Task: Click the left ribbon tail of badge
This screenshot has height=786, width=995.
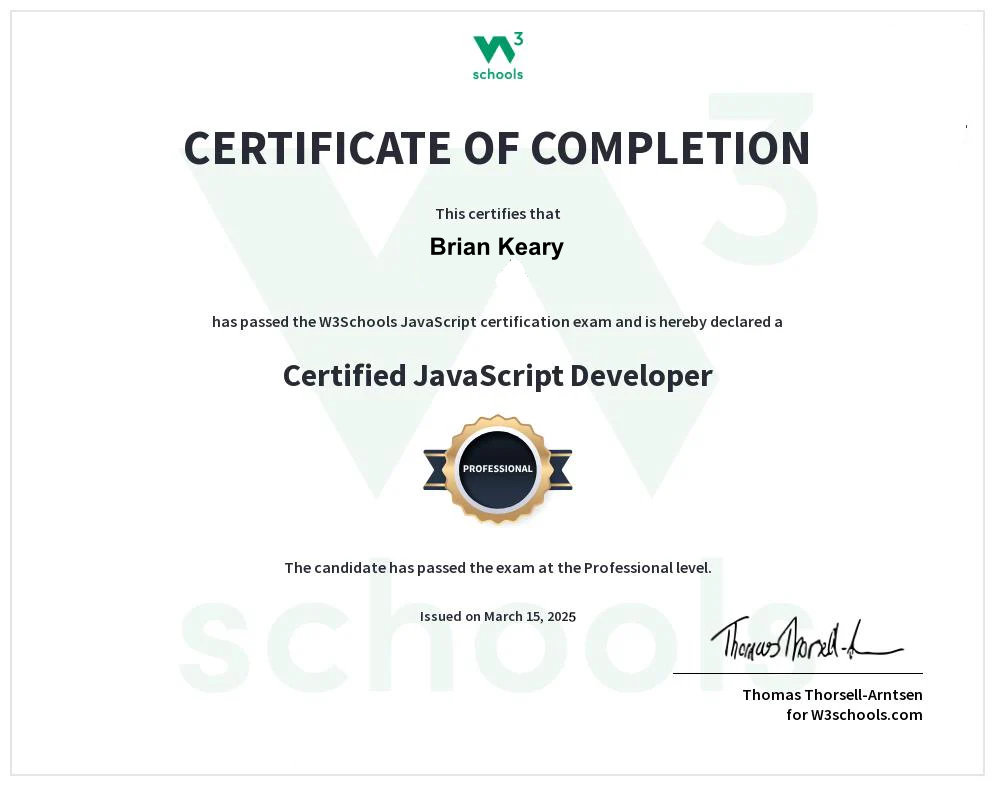Action: 436,469
